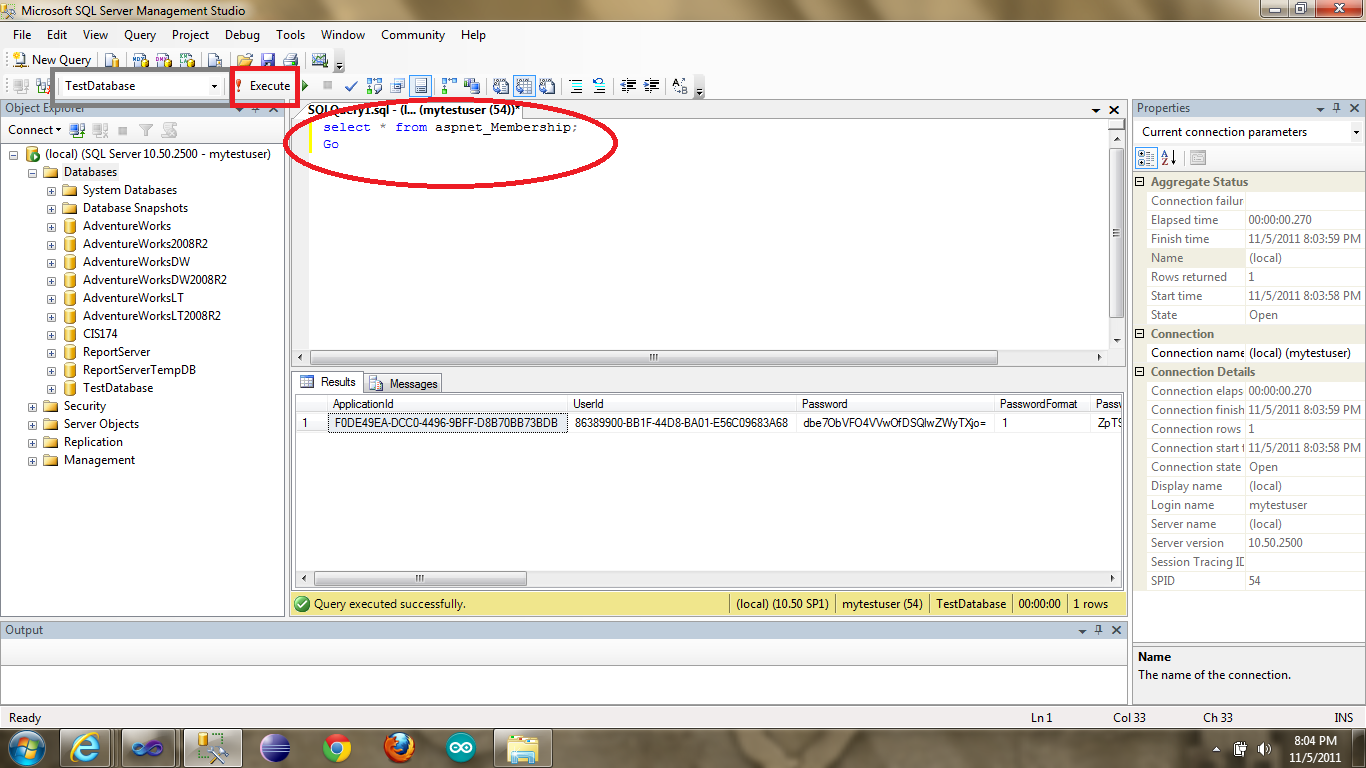1366x768 pixels.
Task: Open a New Query window
Action: pos(51,60)
